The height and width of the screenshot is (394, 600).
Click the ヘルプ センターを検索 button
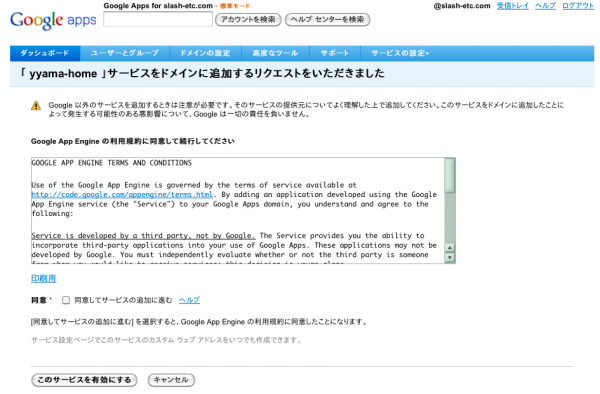[328, 20]
